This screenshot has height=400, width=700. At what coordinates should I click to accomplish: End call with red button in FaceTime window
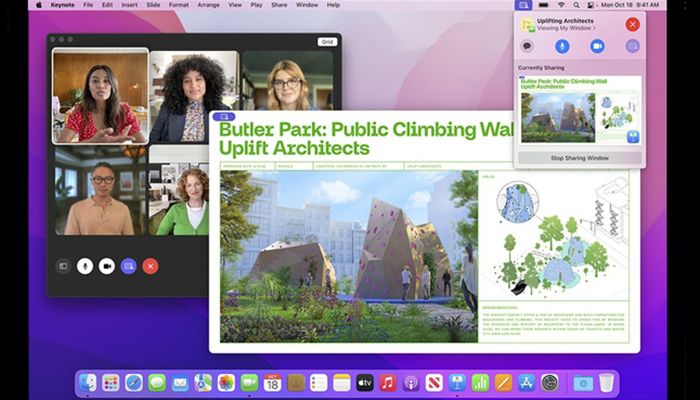[150, 266]
